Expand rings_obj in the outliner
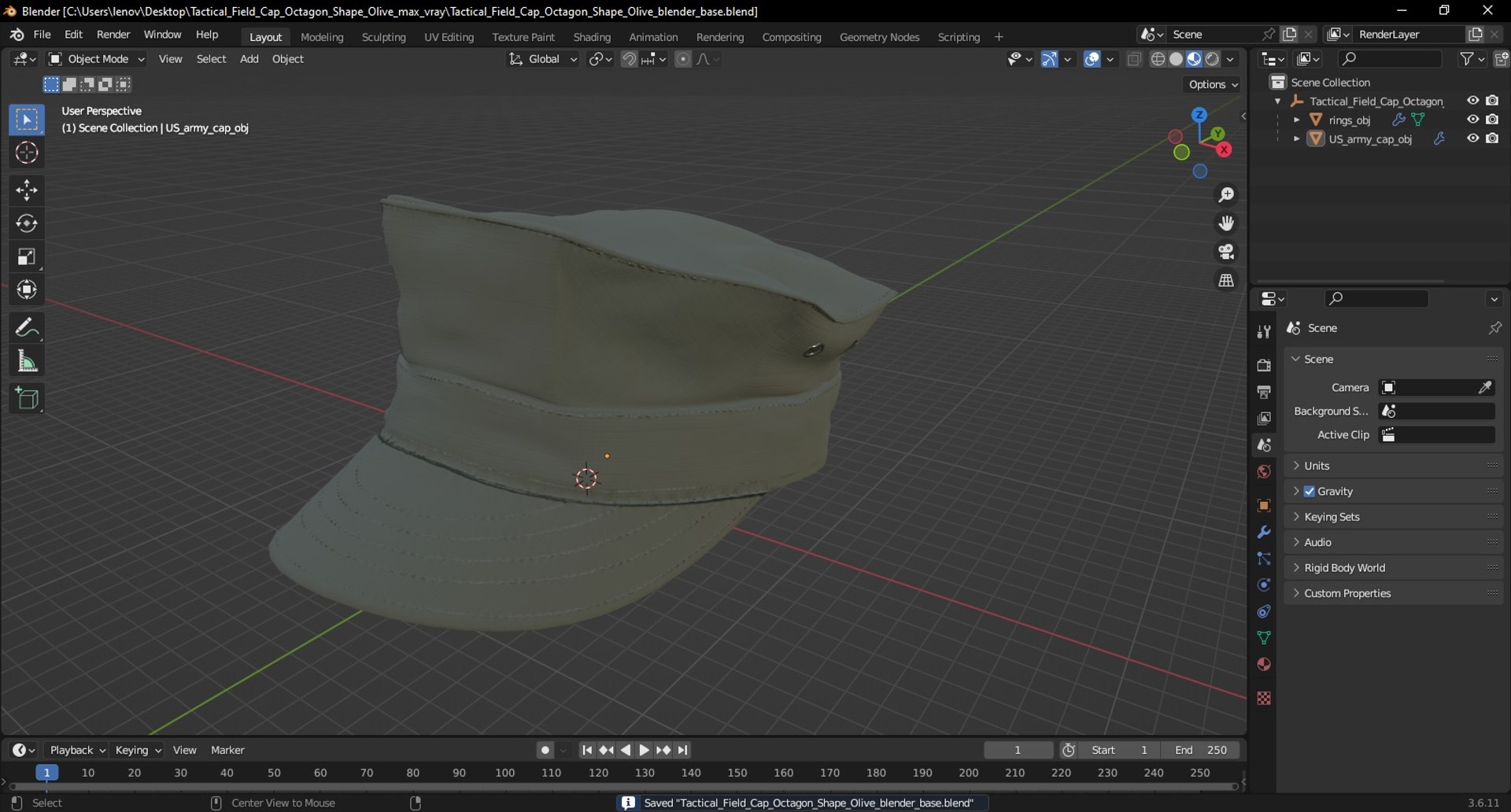 pyautogui.click(x=1296, y=120)
